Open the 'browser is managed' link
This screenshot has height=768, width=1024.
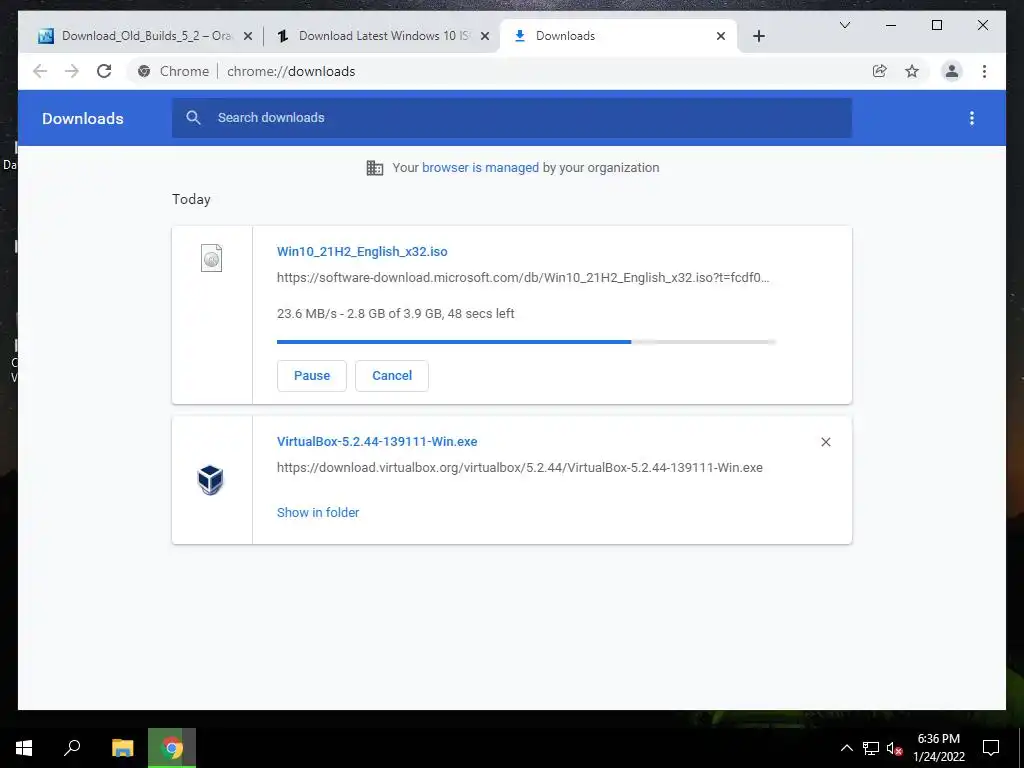tap(481, 168)
